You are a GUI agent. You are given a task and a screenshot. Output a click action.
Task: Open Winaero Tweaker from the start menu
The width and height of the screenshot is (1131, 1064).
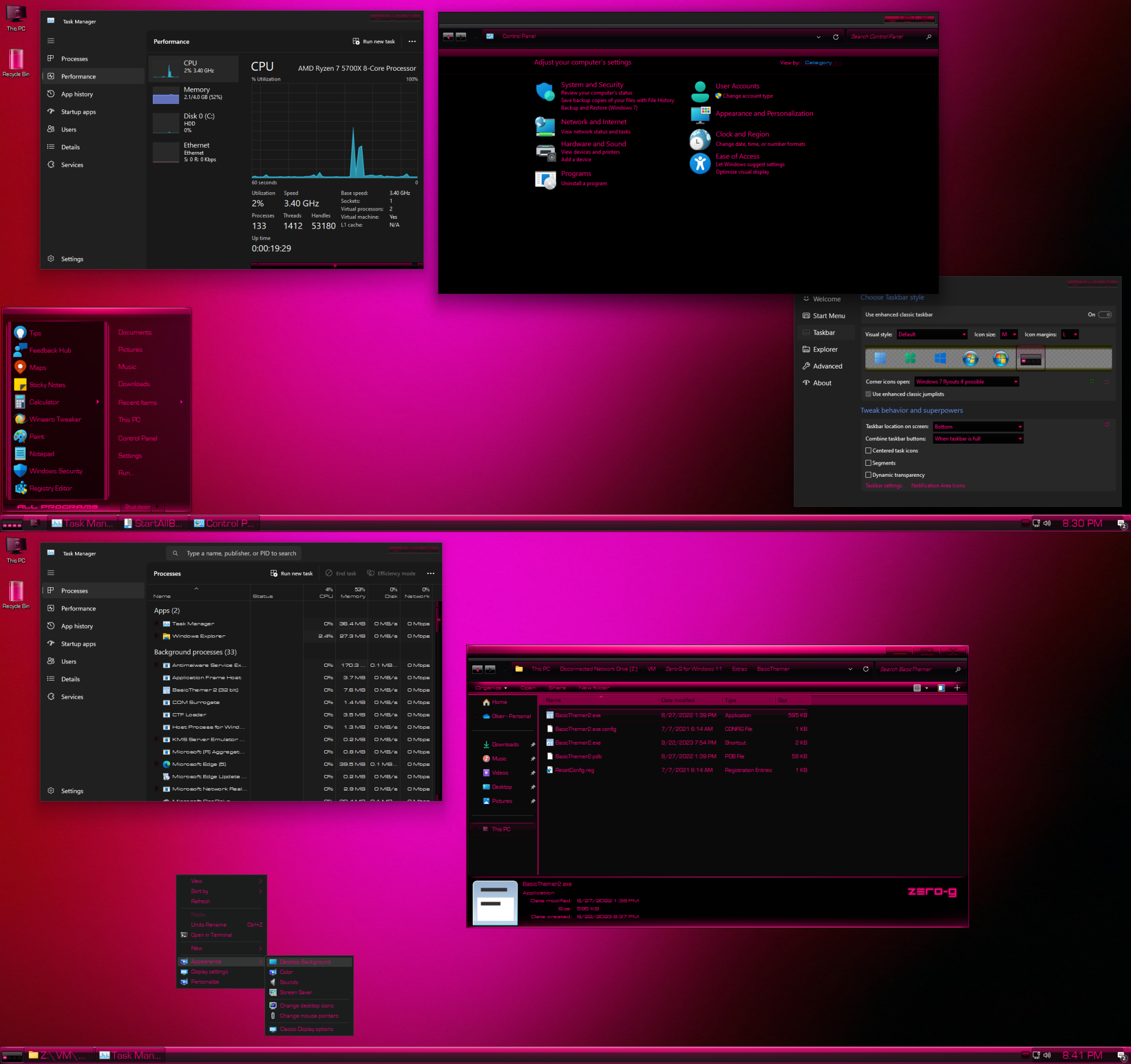coord(55,419)
